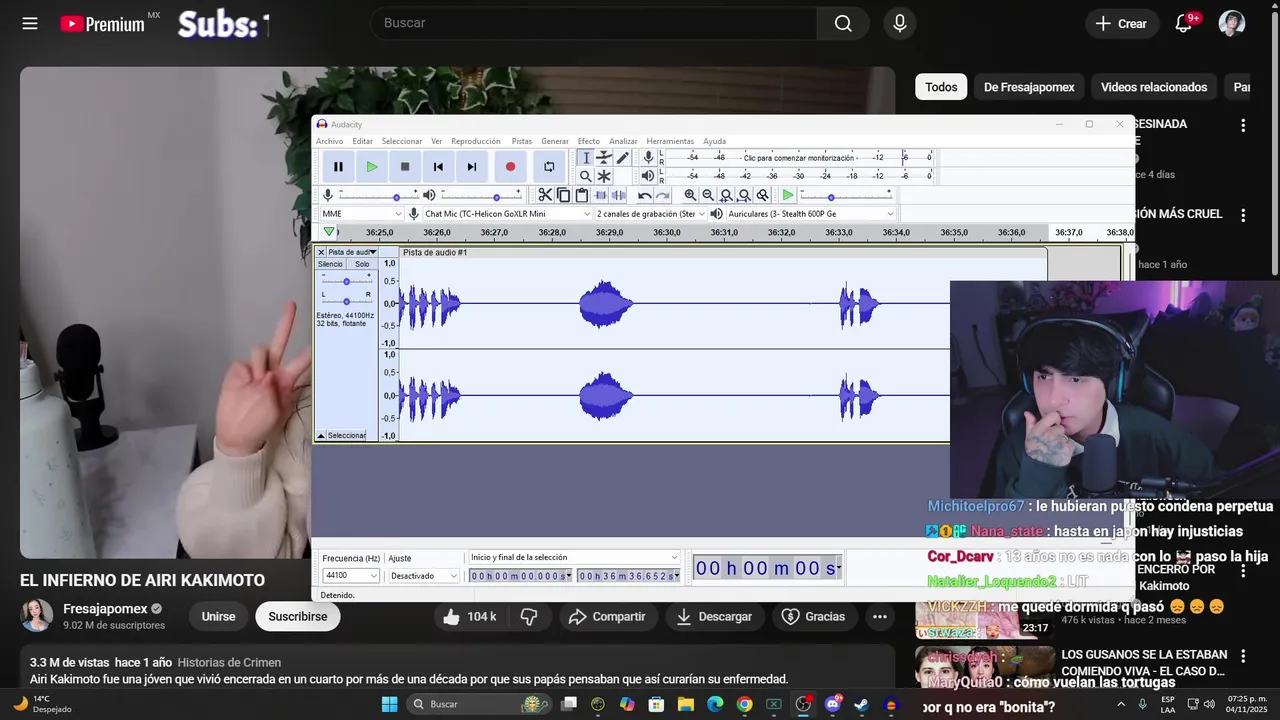
Task: Adjust the play-at-speed slider
Action: (845, 195)
